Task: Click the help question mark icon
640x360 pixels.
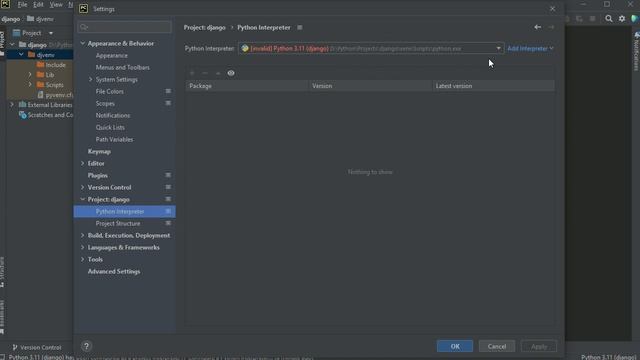Action: pyautogui.click(x=86, y=346)
